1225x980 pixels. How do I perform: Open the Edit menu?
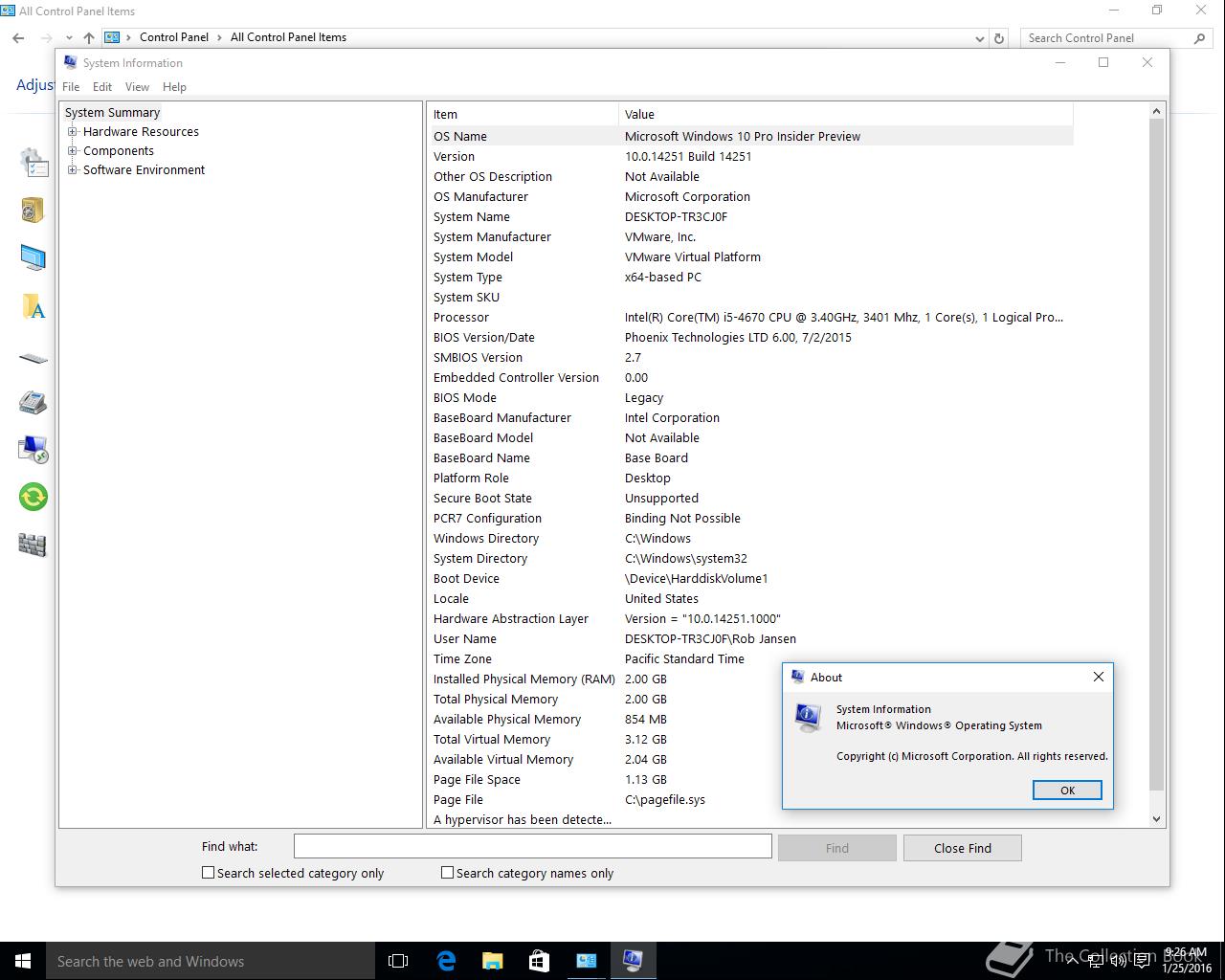pos(102,86)
